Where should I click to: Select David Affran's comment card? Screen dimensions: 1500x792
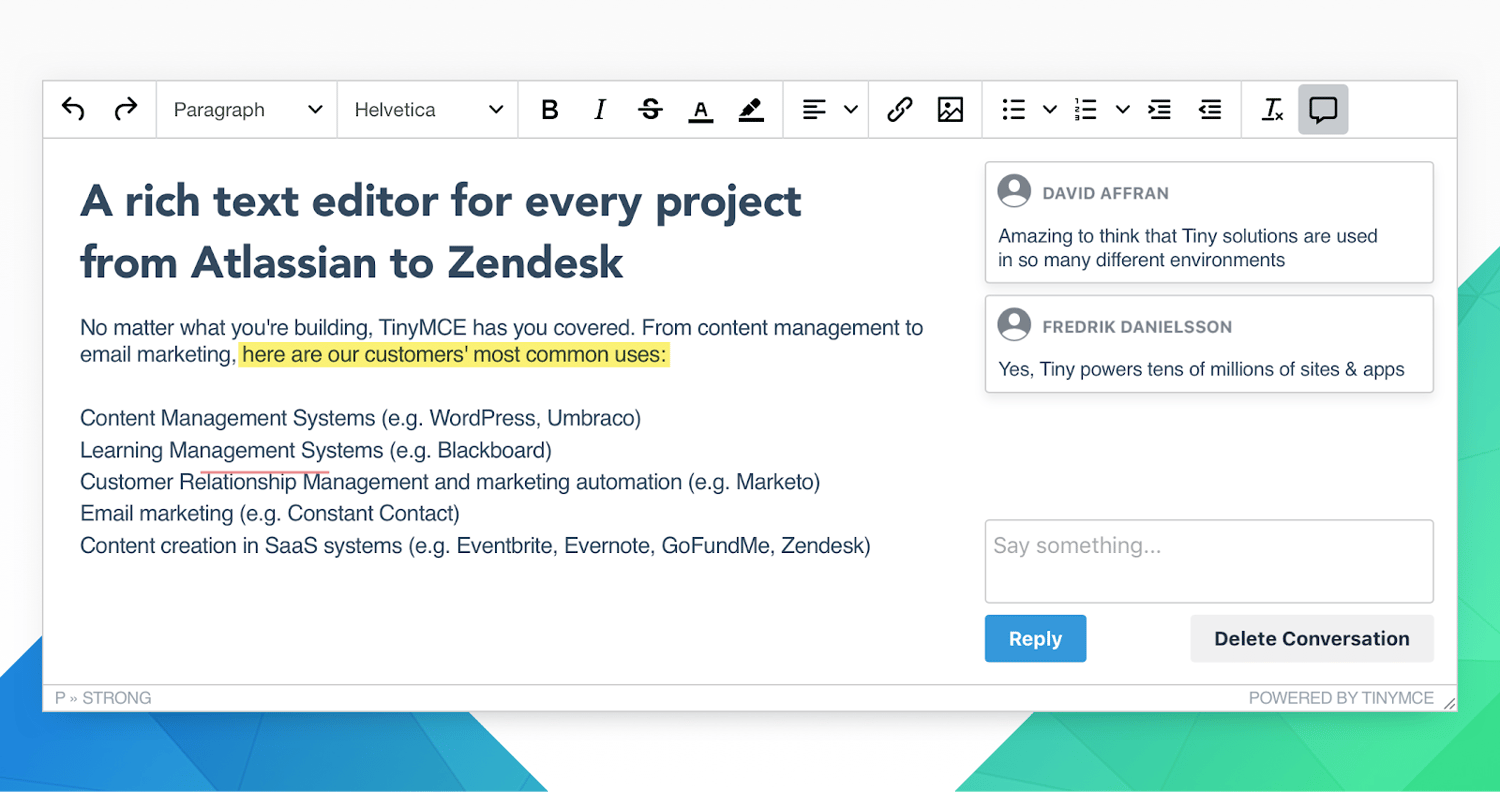click(1209, 222)
